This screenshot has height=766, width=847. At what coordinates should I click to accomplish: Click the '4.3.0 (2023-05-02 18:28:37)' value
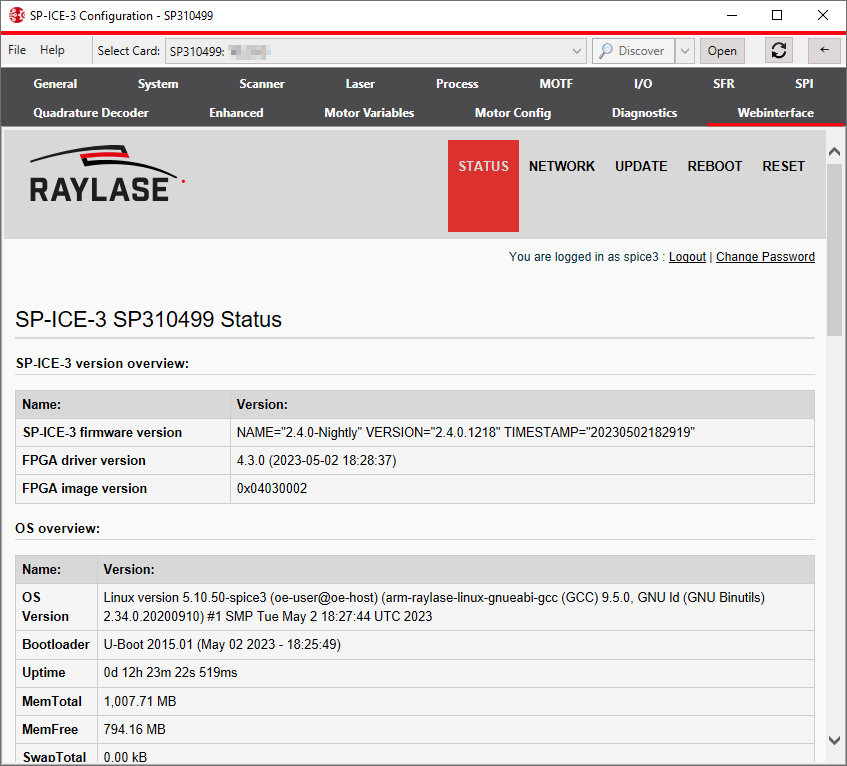click(317, 461)
